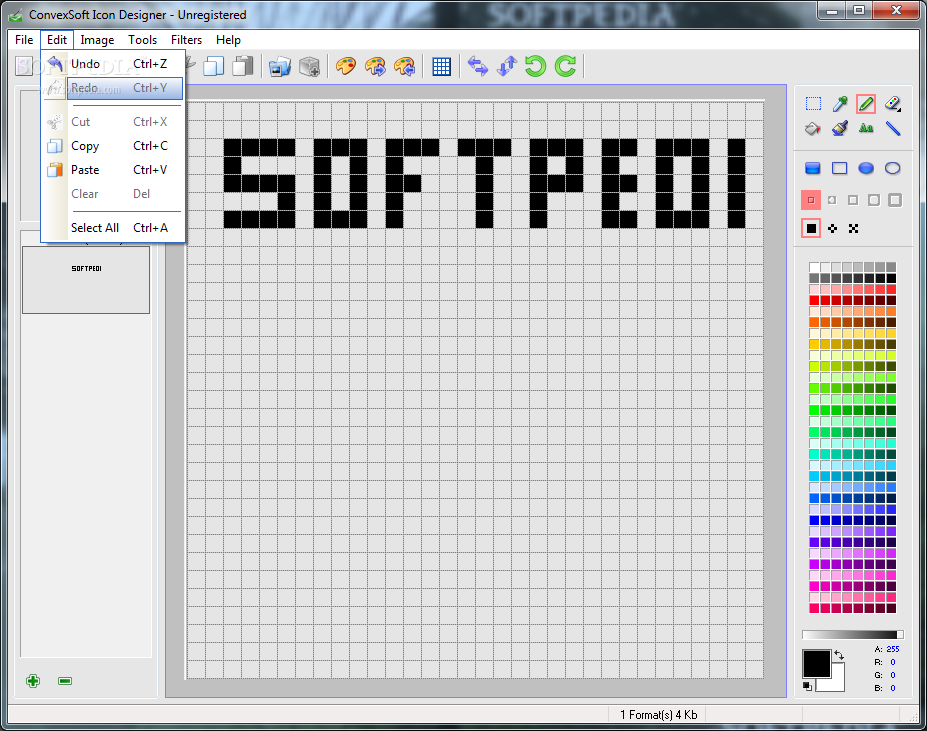Select the eyedropper color picker tool
Image resolution: width=927 pixels, height=731 pixels.
[840, 104]
